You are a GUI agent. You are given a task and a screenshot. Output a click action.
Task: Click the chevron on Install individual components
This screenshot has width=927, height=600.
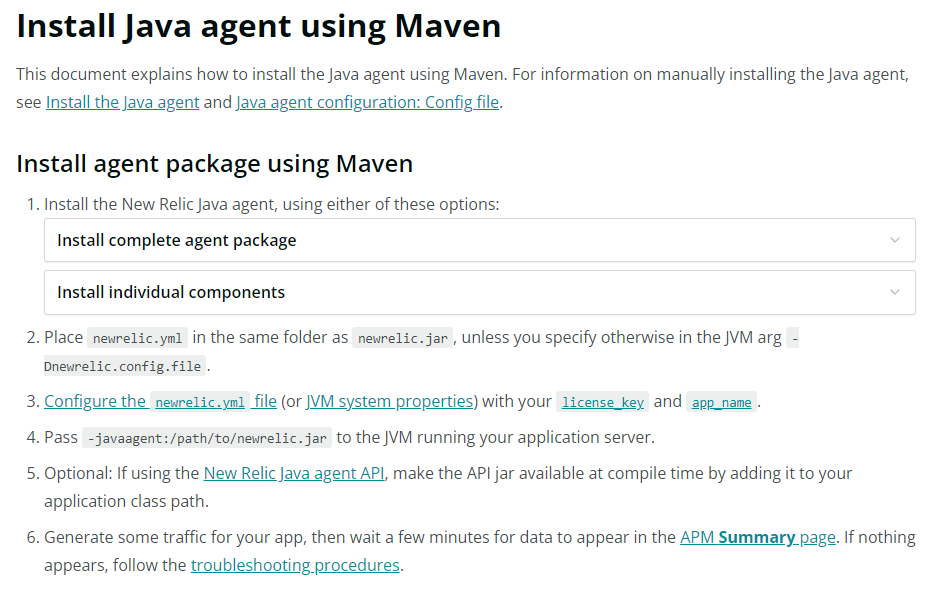pyautogui.click(x=894, y=292)
